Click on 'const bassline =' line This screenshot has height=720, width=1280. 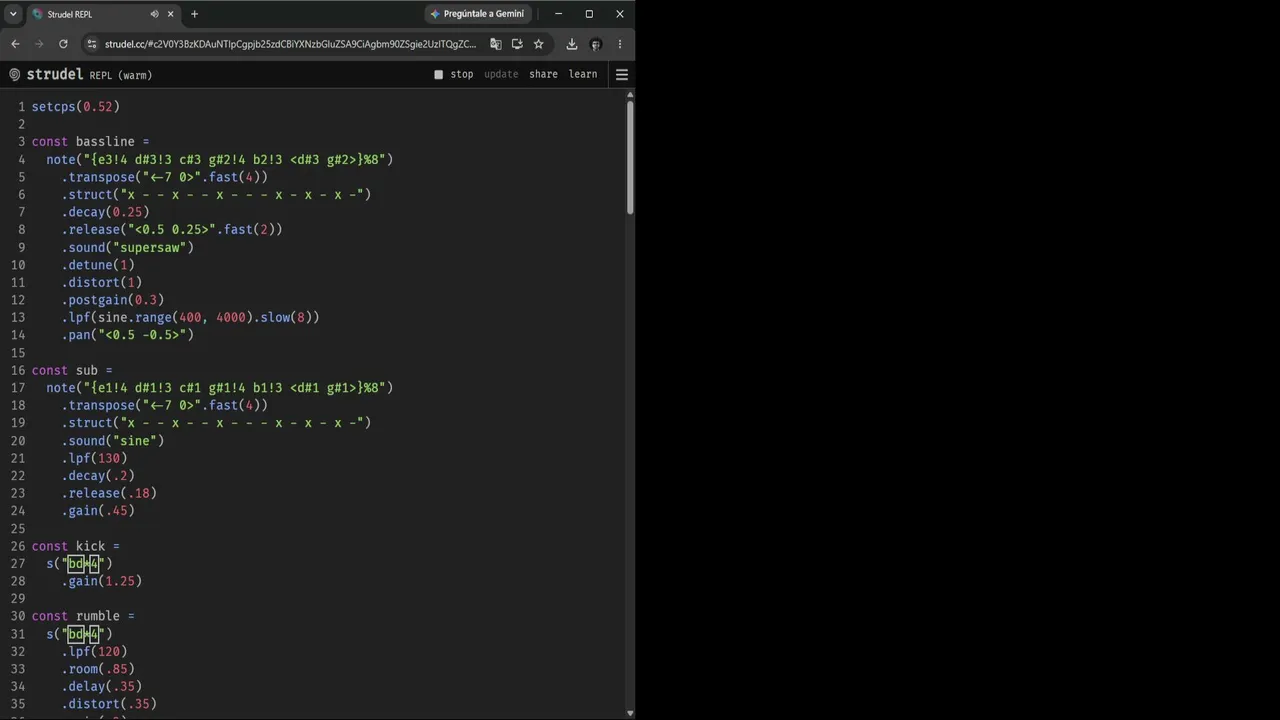click(90, 142)
